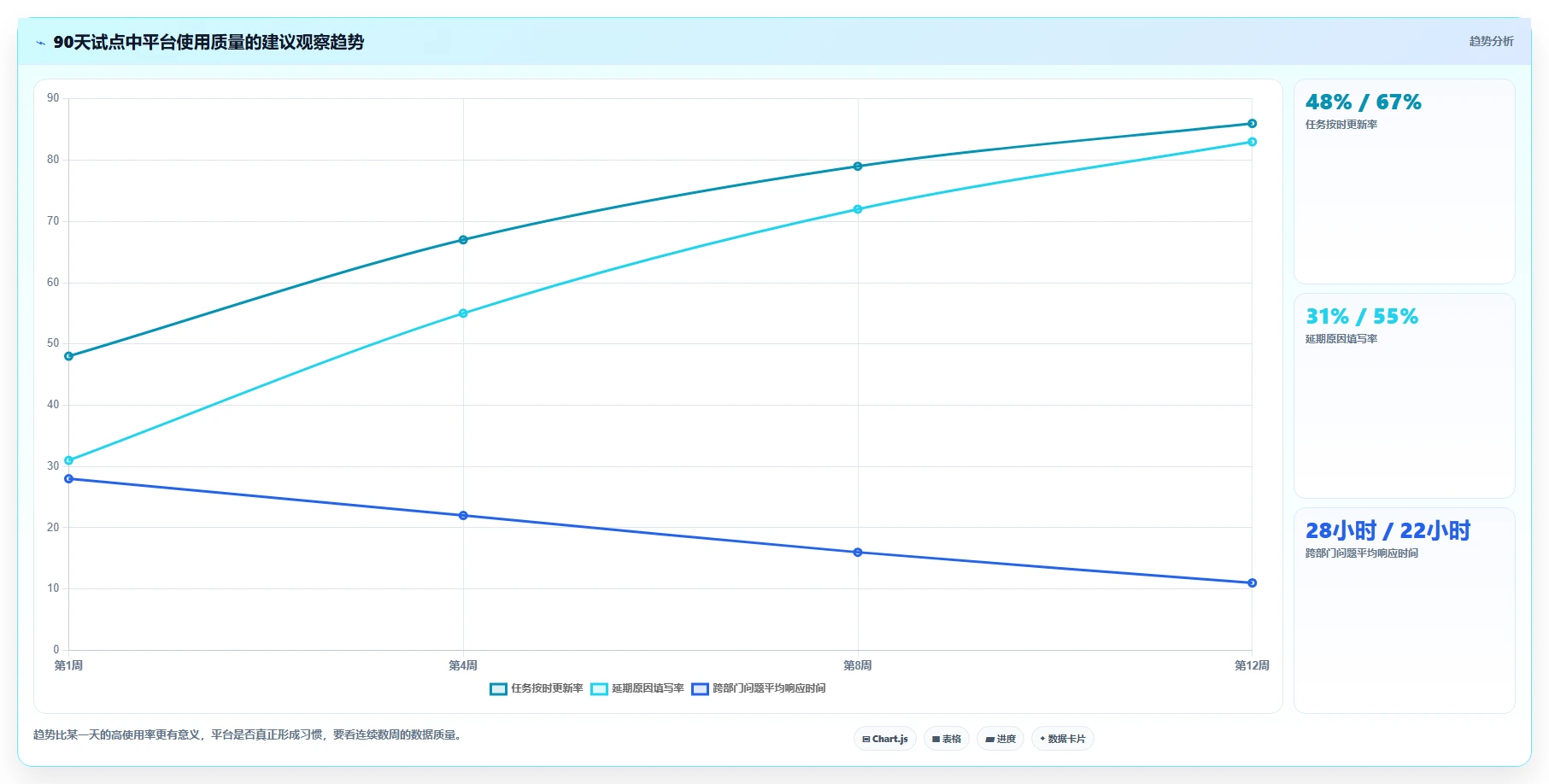Image resolution: width=1549 pixels, height=784 pixels.
Task: Select the 延期原因填写率 point at 第4周
Action: 463,313
